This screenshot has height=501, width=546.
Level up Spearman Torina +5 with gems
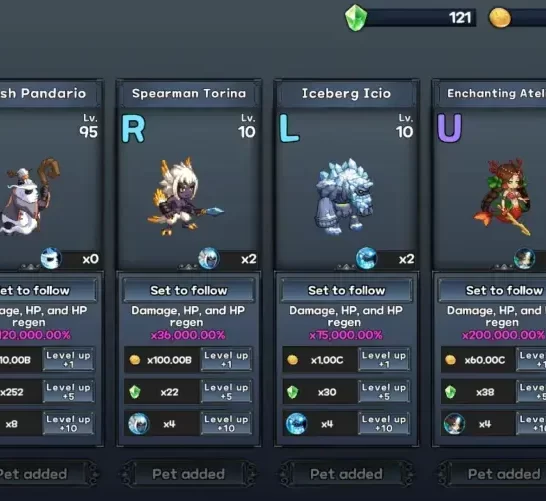pyautogui.click(x=226, y=392)
